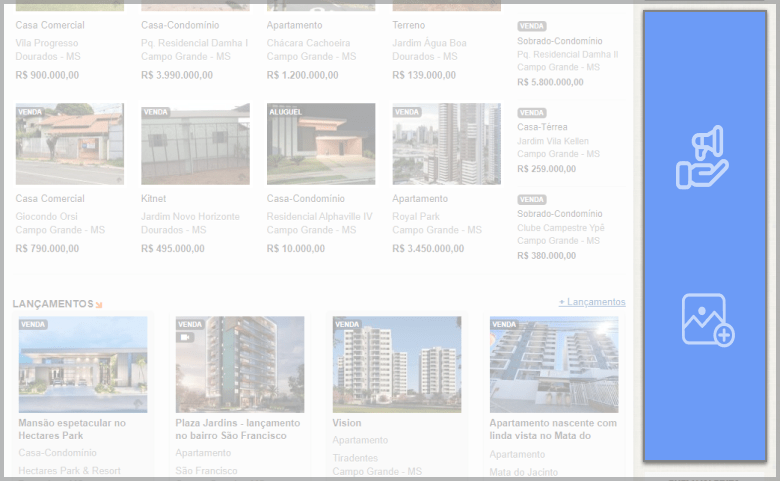Click Sobrado-Condomínio in Pq. Residencial Damha II
The image size is (780, 481).
coord(560,41)
